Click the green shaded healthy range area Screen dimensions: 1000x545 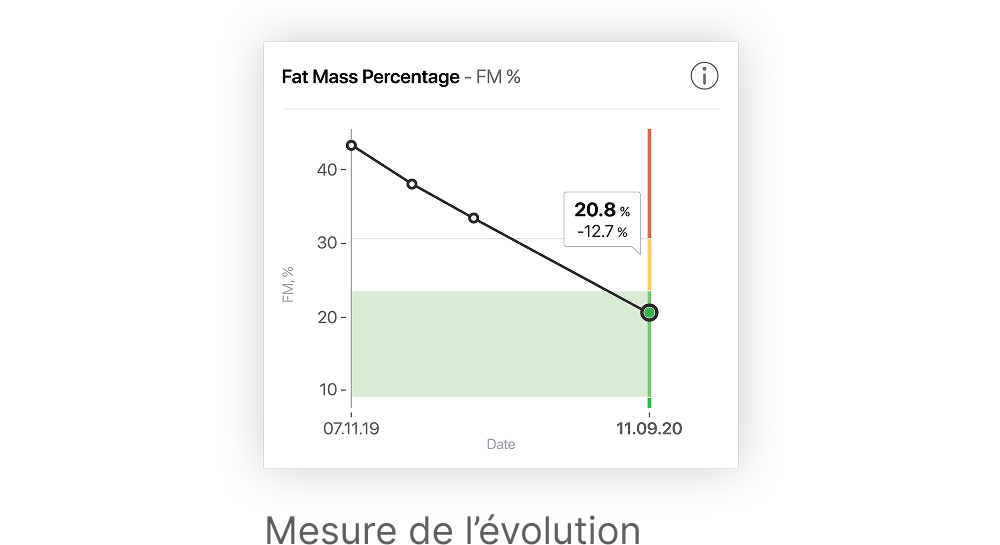click(x=499, y=344)
